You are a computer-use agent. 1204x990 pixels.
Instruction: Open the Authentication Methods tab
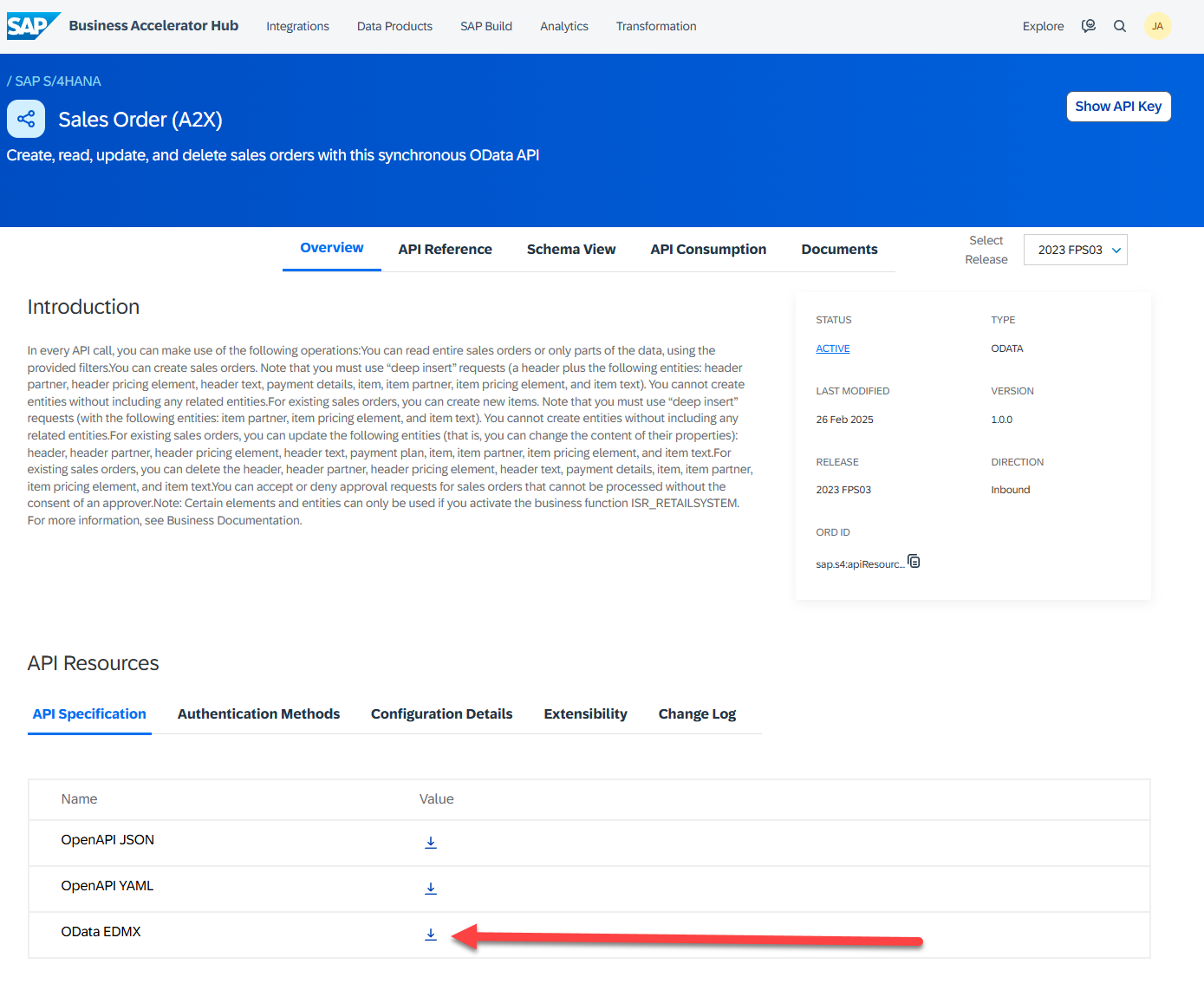[258, 714]
